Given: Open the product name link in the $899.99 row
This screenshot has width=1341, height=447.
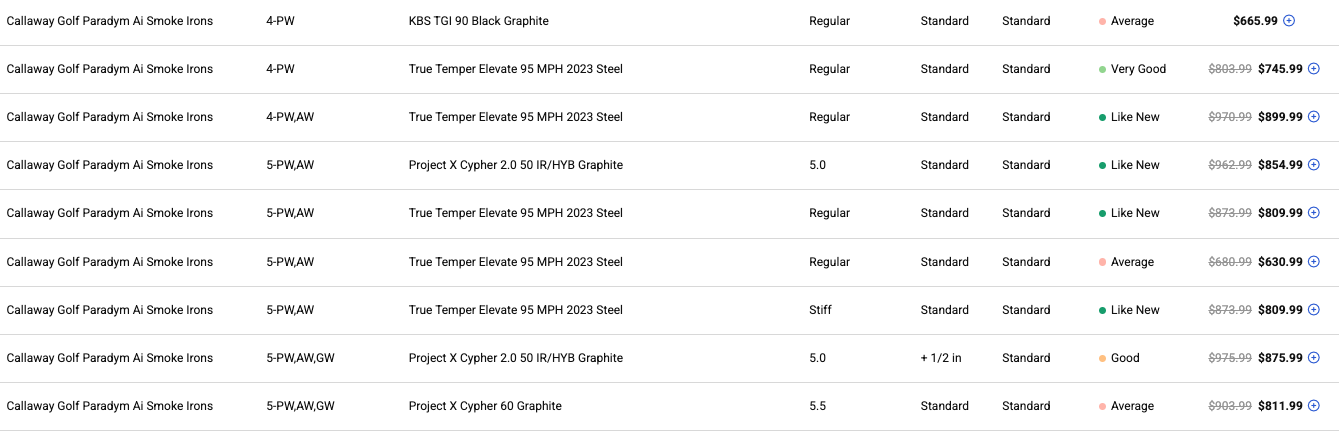Looking at the screenshot, I should tap(110, 117).
